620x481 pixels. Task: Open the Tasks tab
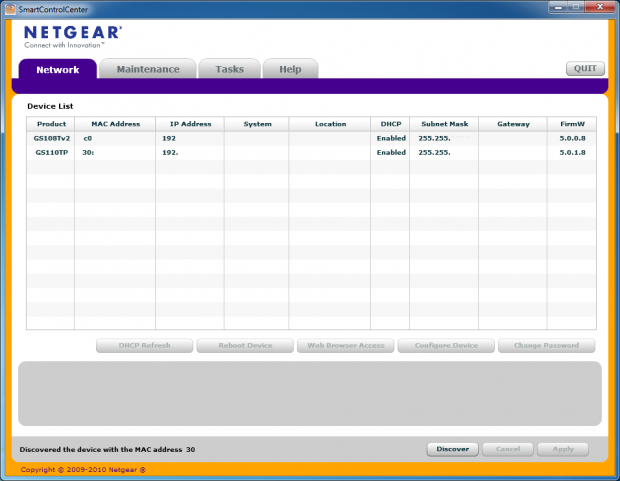tap(229, 69)
